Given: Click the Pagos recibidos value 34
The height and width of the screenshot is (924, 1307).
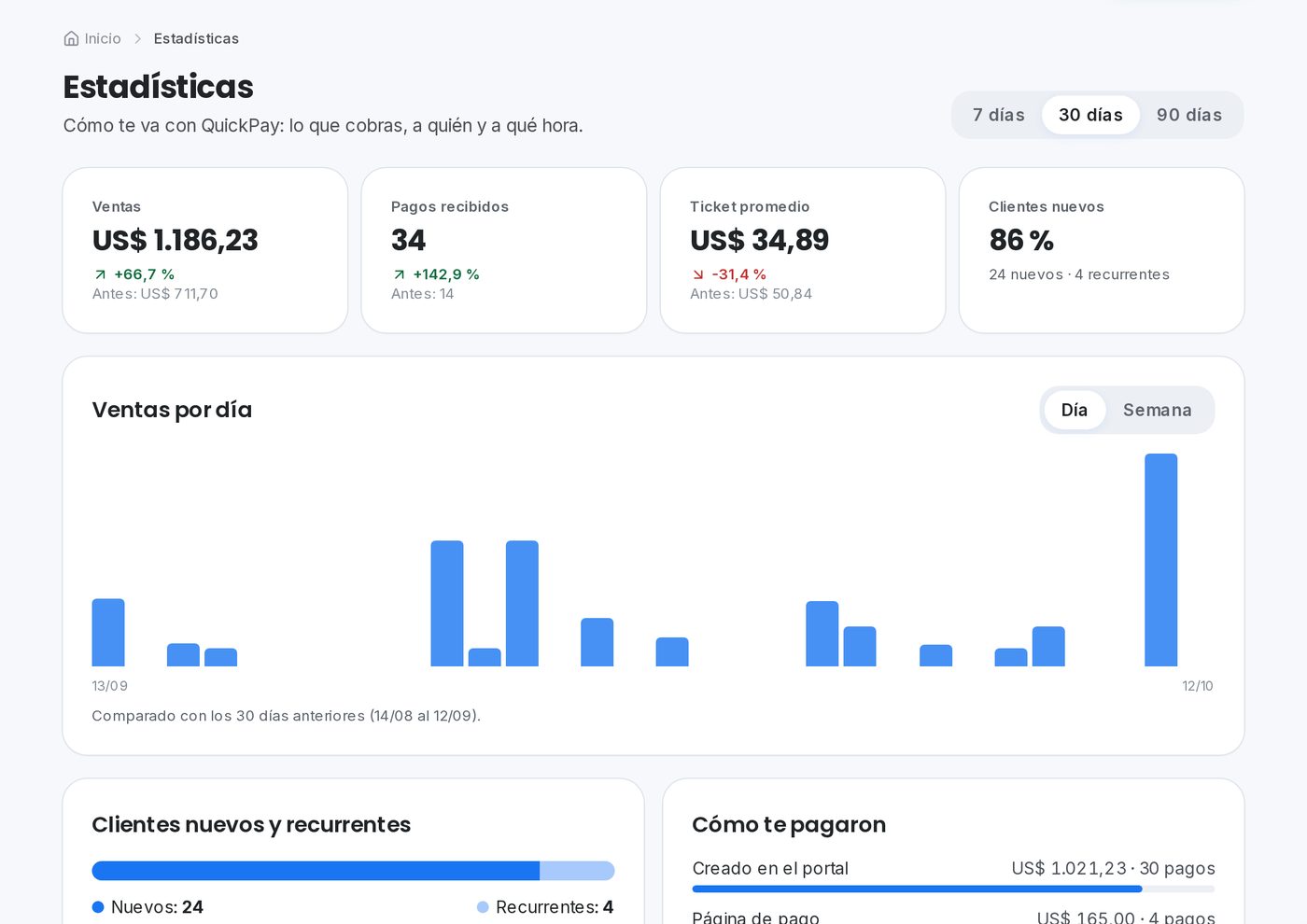Looking at the screenshot, I should (x=408, y=240).
